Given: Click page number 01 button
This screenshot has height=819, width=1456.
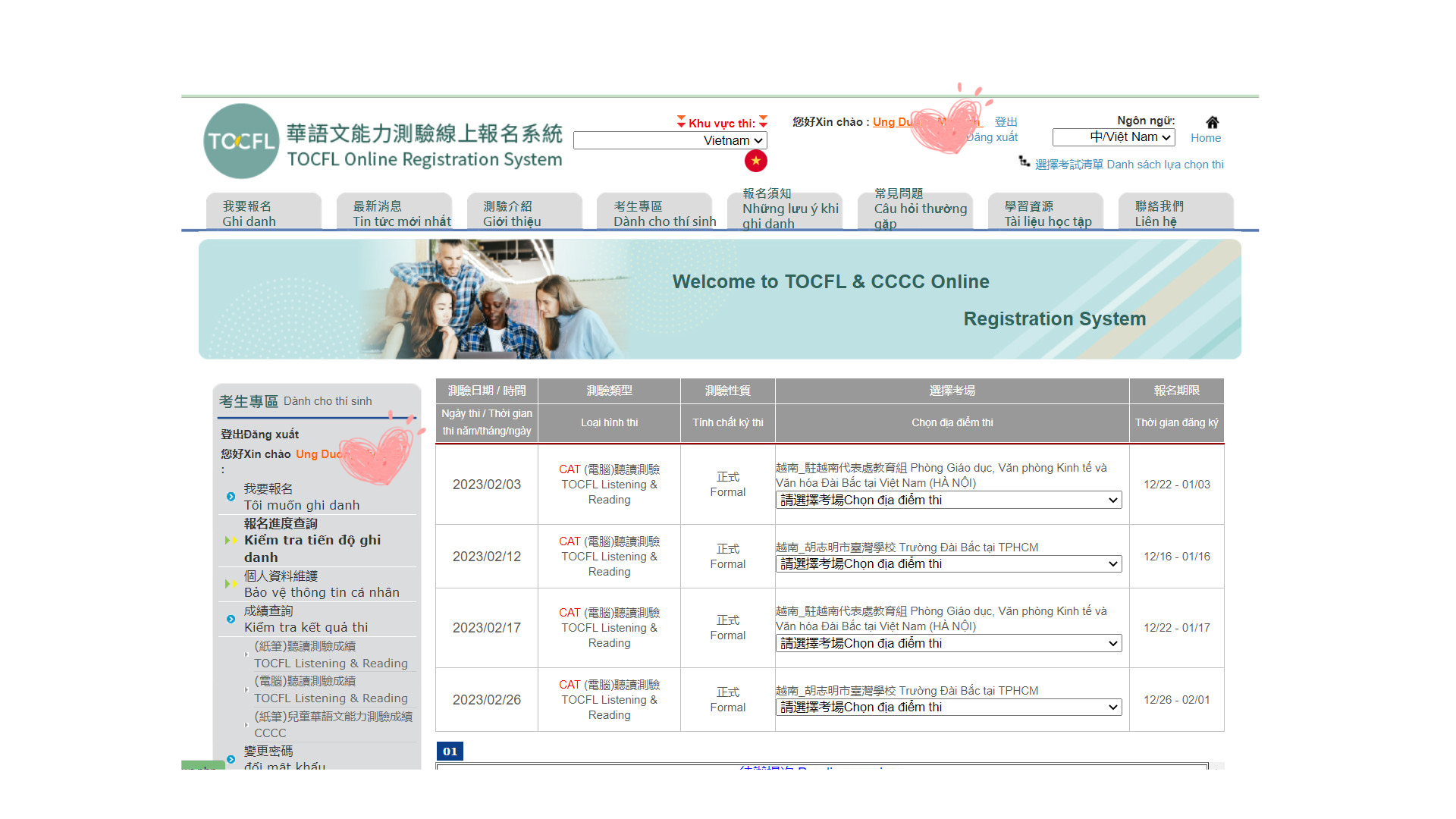Looking at the screenshot, I should [450, 752].
